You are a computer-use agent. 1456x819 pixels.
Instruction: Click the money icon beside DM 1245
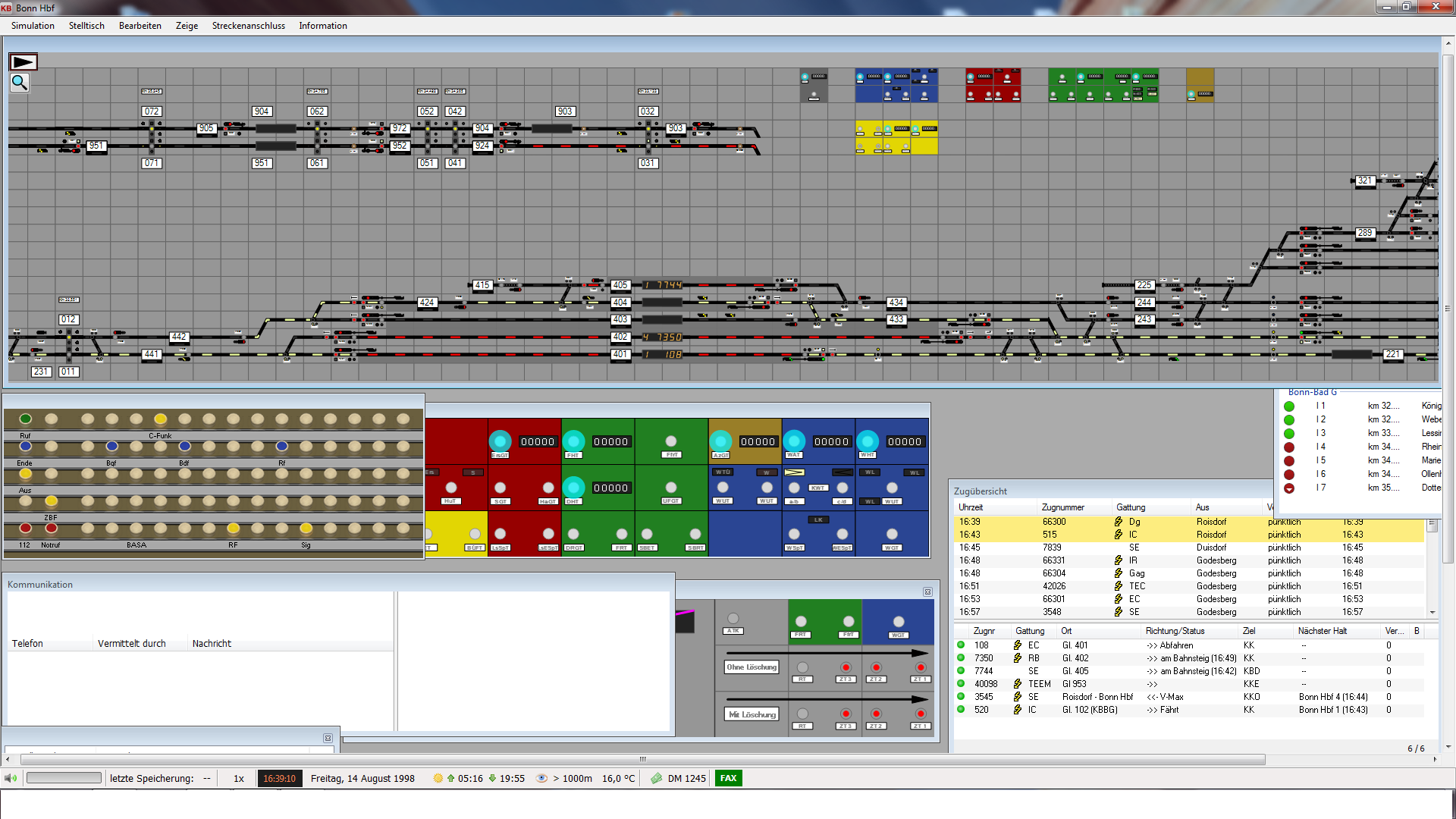coord(657,778)
